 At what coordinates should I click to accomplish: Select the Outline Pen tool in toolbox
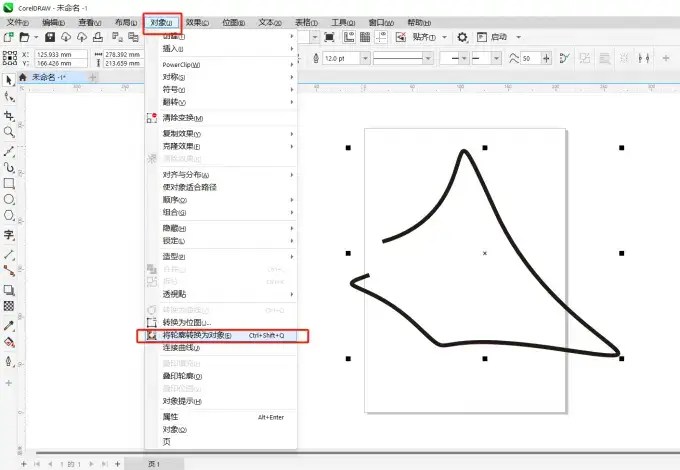click(9, 361)
